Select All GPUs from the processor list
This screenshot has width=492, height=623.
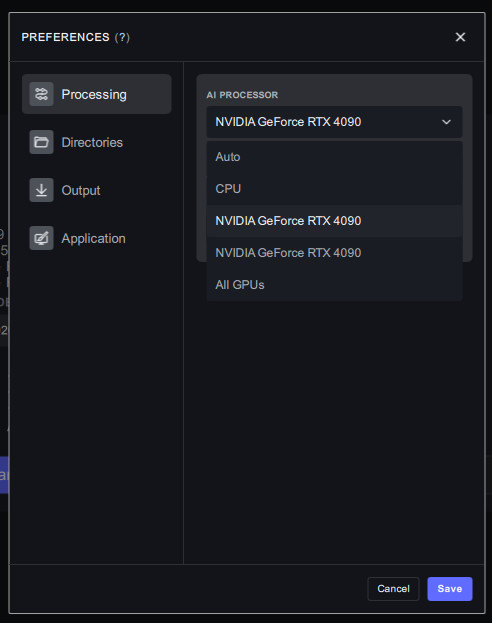click(x=334, y=285)
